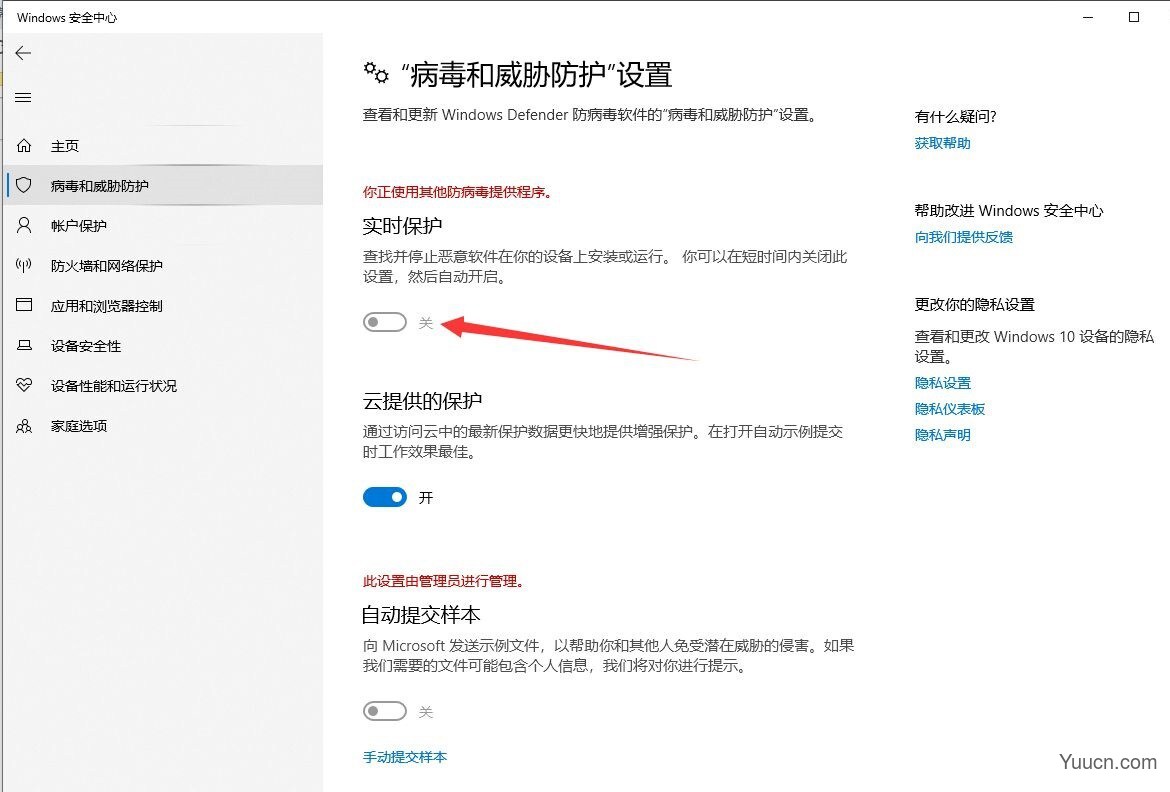Click the laptop icon for 设备安全性
This screenshot has height=792, width=1170.
pyautogui.click(x=24, y=346)
